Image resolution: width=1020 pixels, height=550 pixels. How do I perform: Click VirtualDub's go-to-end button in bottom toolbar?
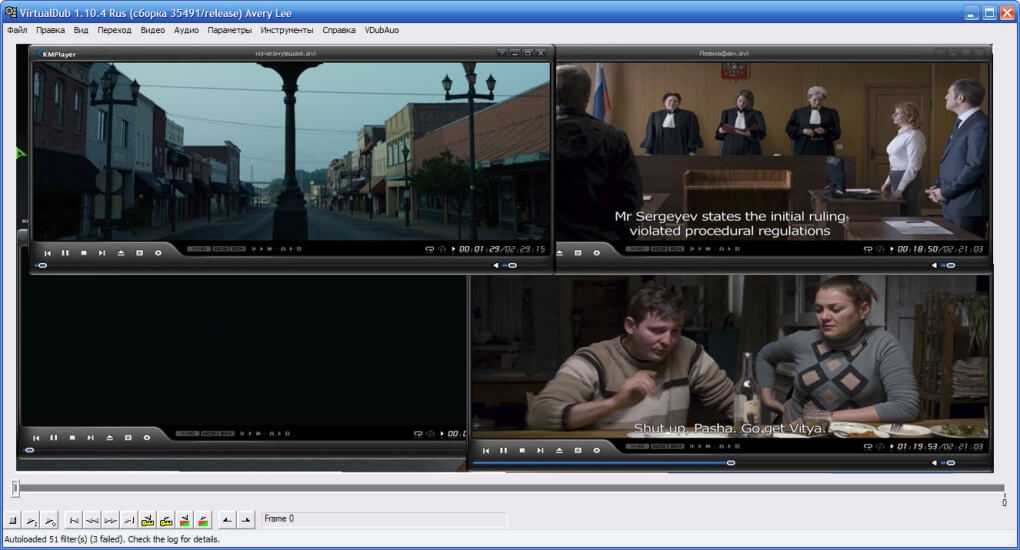[129, 520]
